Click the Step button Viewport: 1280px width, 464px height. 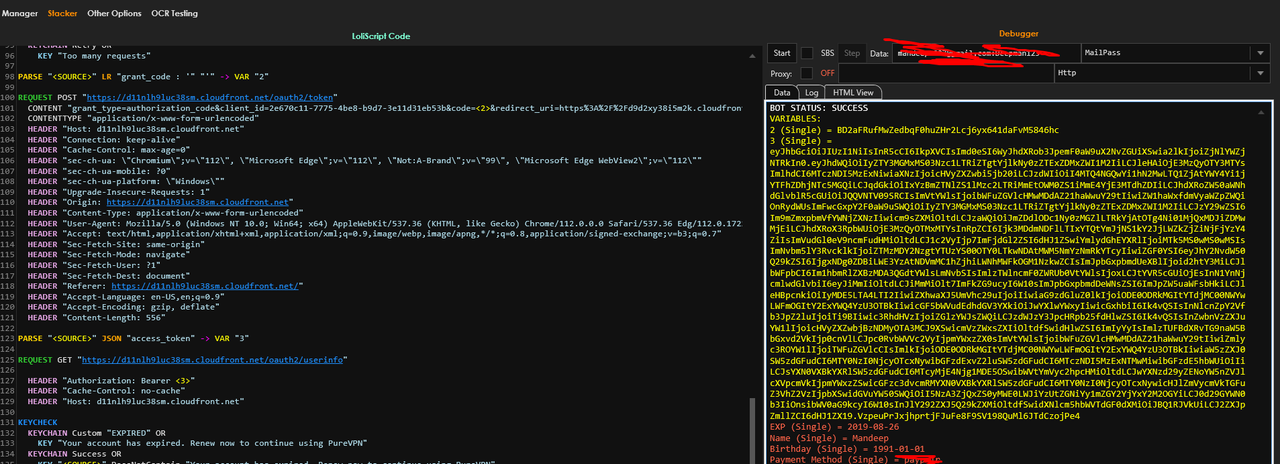click(852, 53)
